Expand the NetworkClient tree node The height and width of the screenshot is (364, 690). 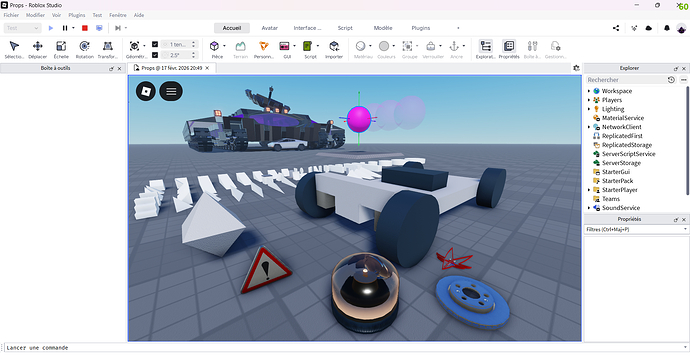tap(589, 127)
